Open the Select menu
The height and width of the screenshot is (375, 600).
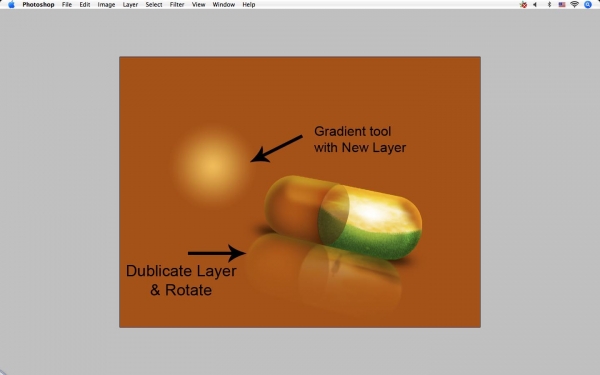[154, 5]
